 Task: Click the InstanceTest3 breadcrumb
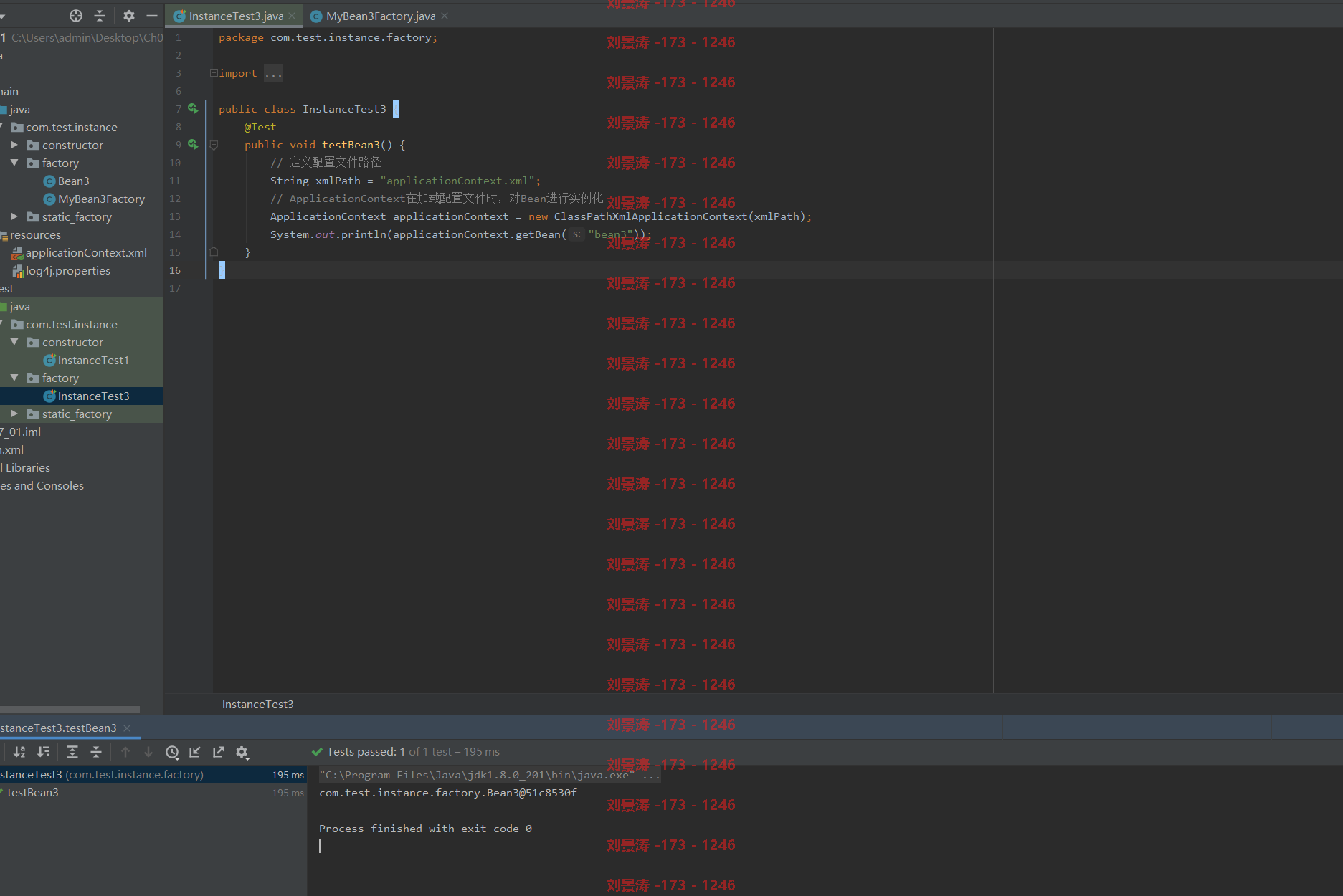click(258, 704)
